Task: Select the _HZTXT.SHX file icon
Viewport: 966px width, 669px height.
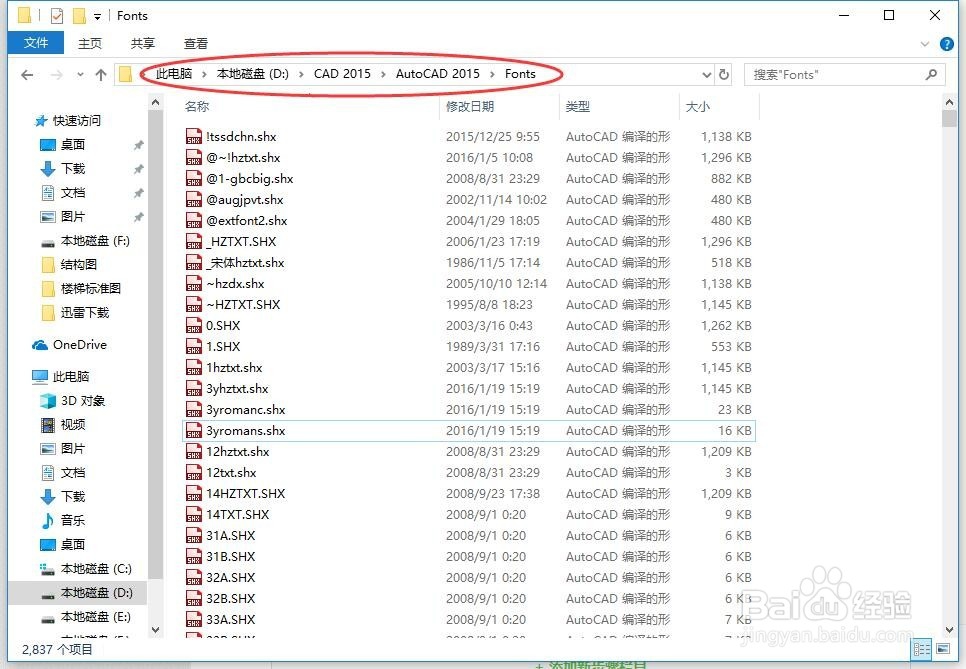Action: [194, 241]
